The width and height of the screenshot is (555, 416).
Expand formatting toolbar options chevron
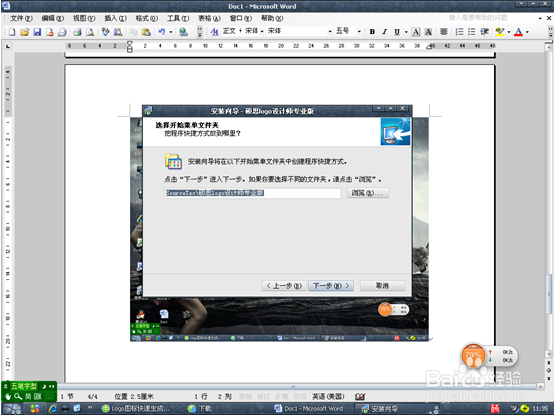[x=551, y=32]
